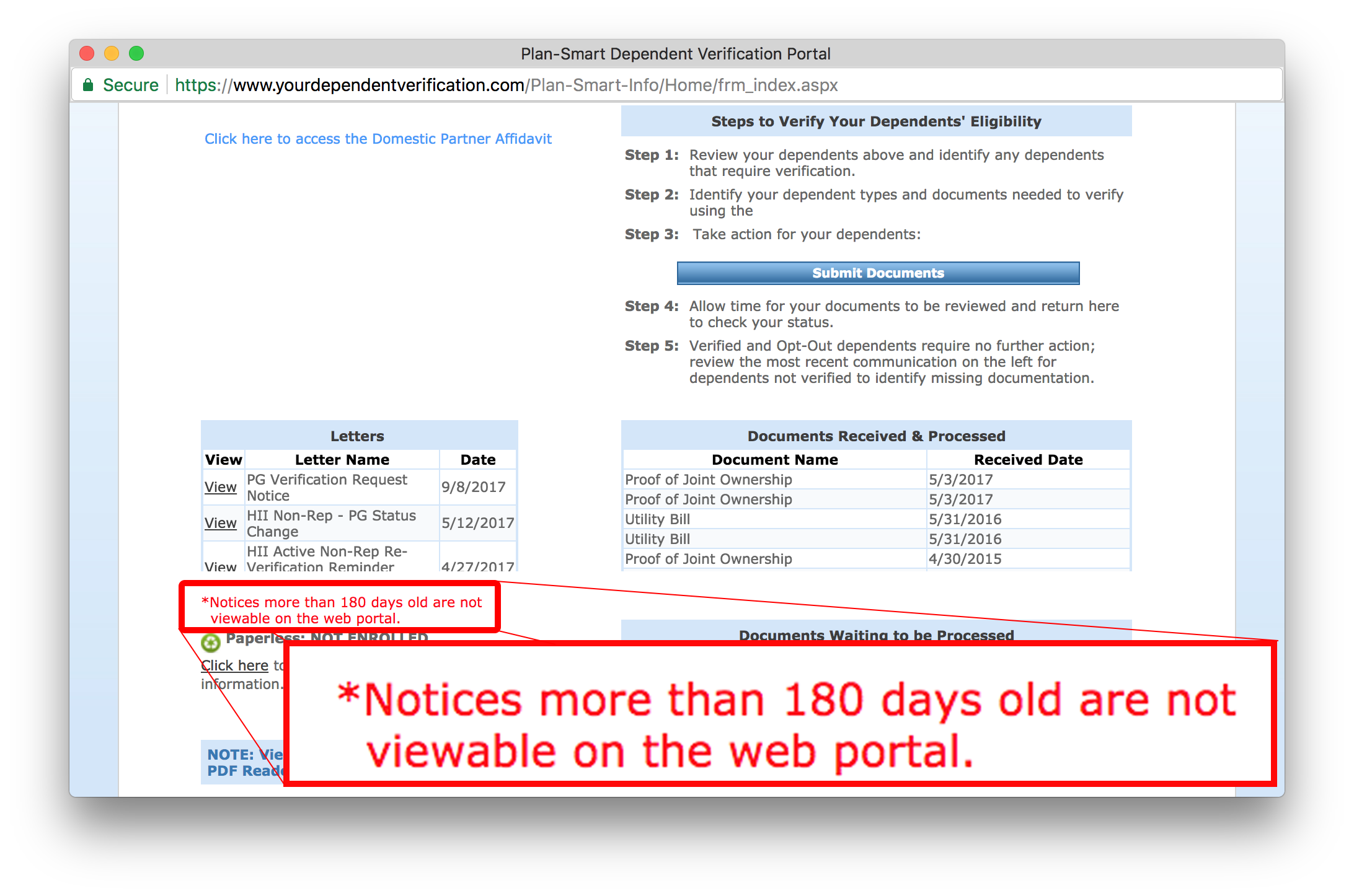
Task: Click the yellow minimize window button
Action: click(112, 53)
